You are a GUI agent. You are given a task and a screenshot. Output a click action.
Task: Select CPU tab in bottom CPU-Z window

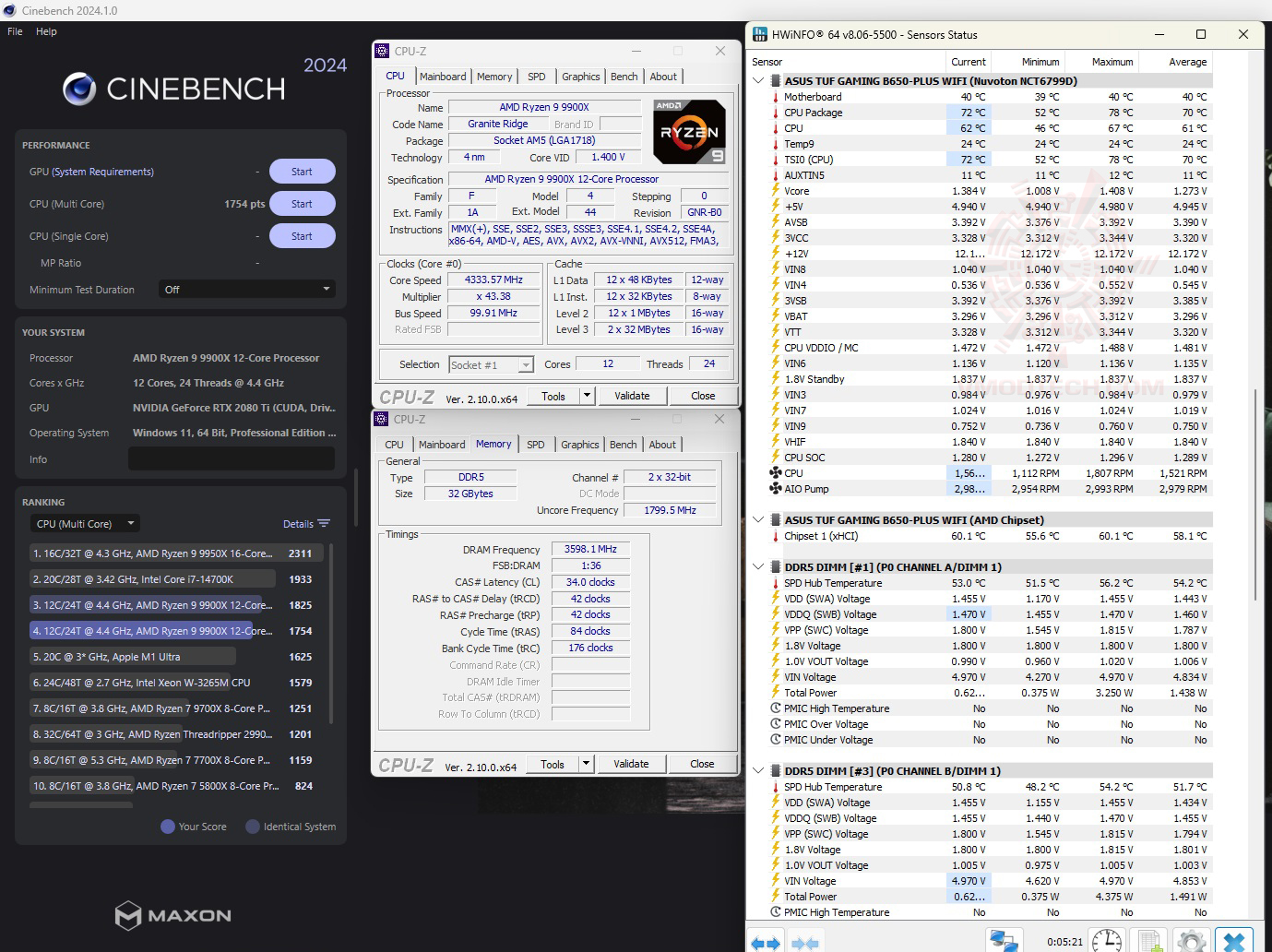[x=395, y=445]
